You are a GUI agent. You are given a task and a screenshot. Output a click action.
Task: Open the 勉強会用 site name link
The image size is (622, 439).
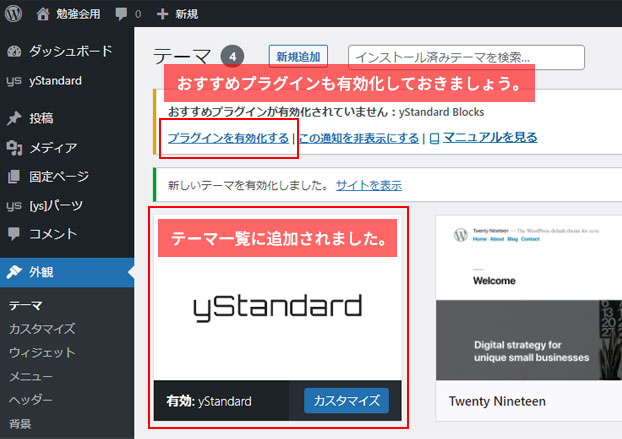[78, 14]
